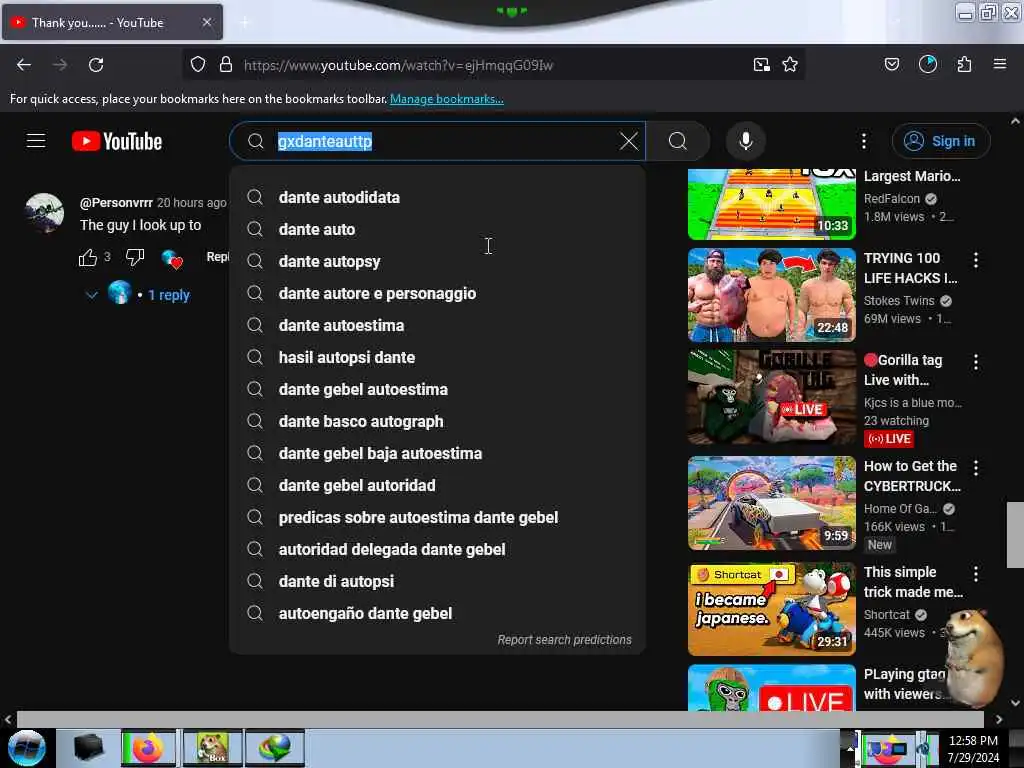The width and height of the screenshot is (1024, 768).
Task: Open the picture-in-picture URL bar icon
Action: 761,65
